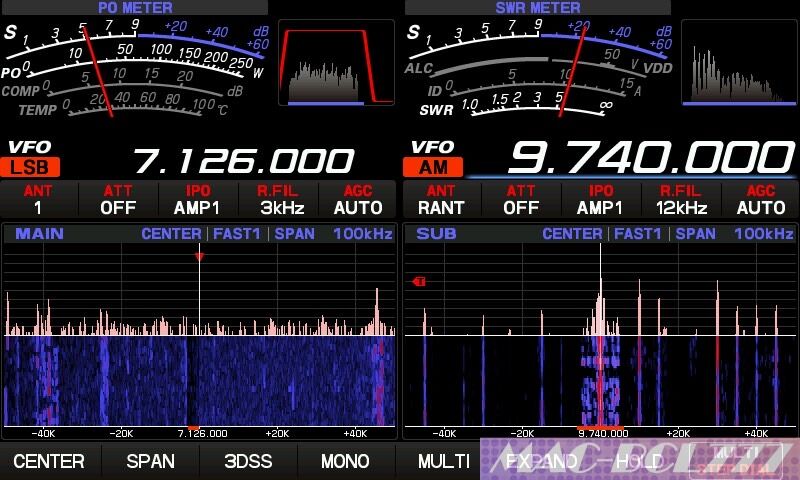
Task: Tap the SUB scope label
Action: 436,234
